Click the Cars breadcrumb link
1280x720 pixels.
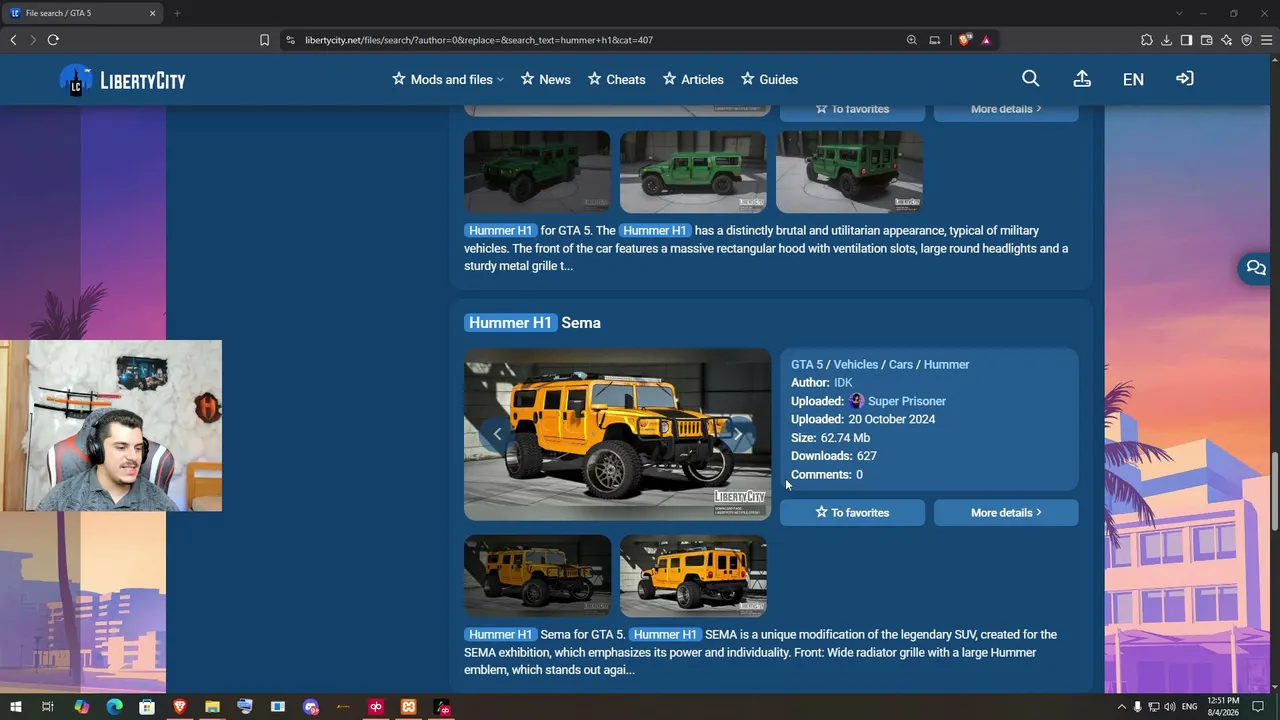tap(901, 364)
